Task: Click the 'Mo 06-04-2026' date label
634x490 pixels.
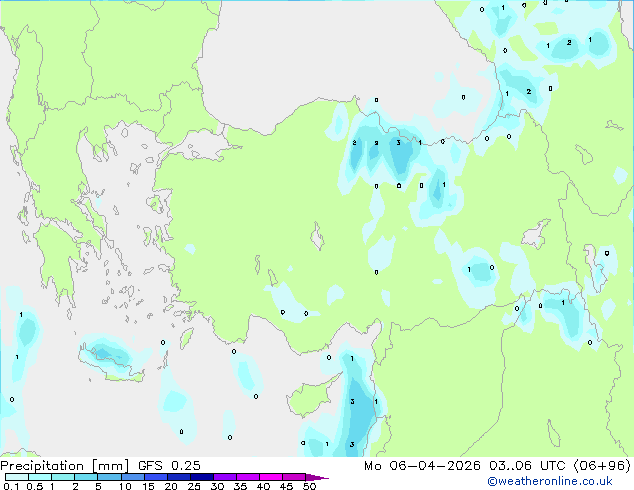Action: pyautogui.click(x=423, y=466)
